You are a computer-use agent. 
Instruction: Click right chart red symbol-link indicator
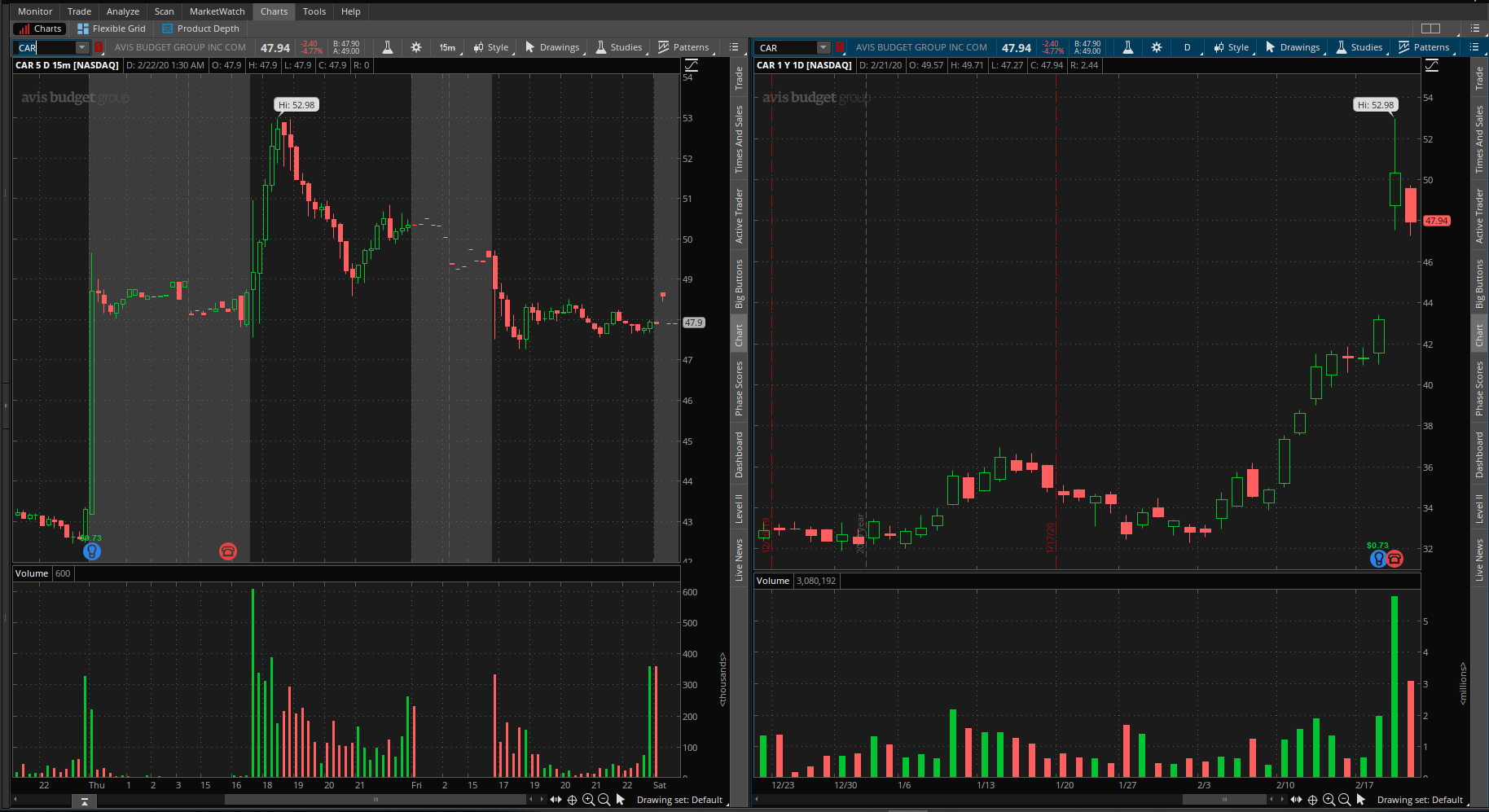click(x=839, y=47)
